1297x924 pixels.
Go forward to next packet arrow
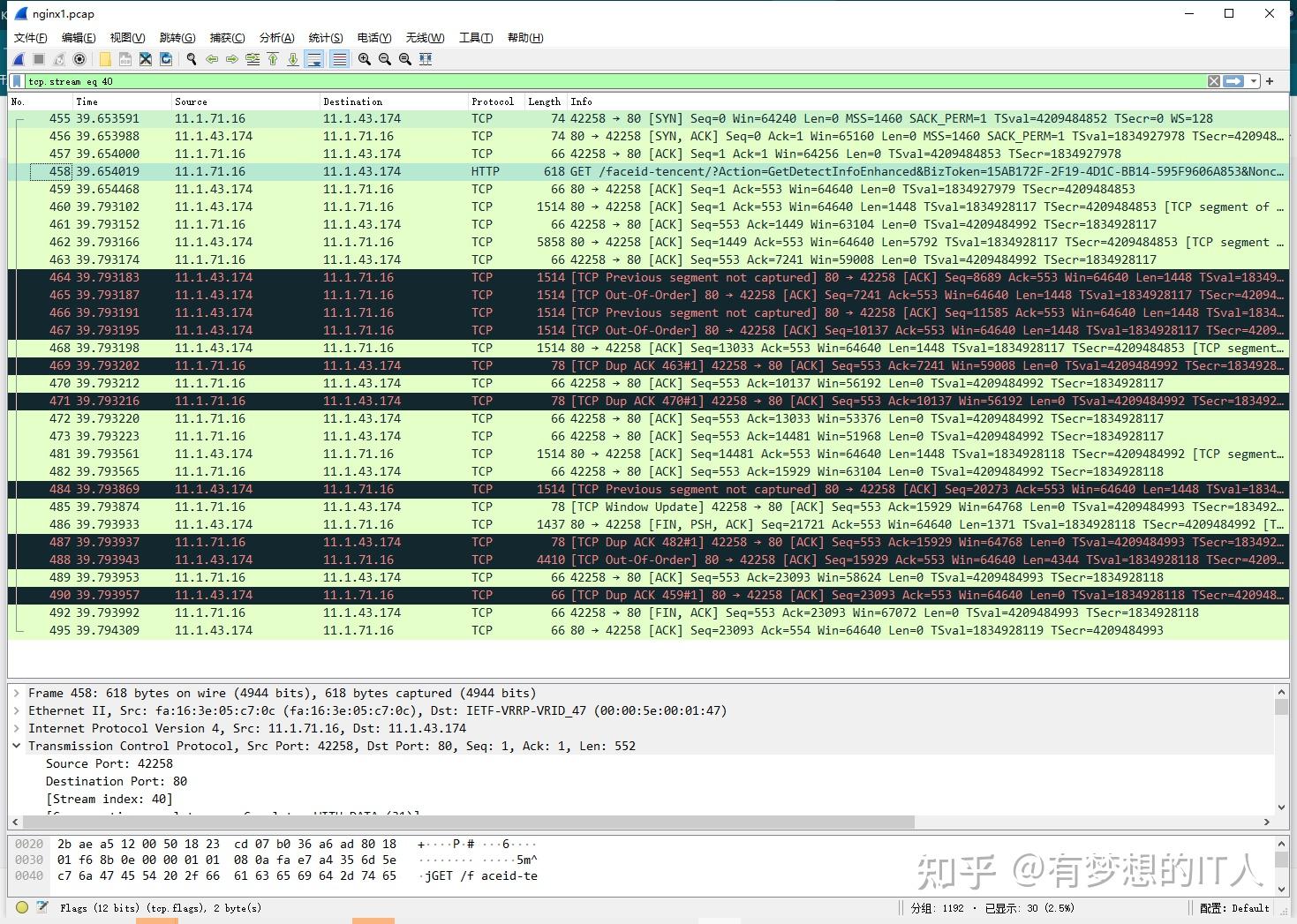tap(232, 59)
